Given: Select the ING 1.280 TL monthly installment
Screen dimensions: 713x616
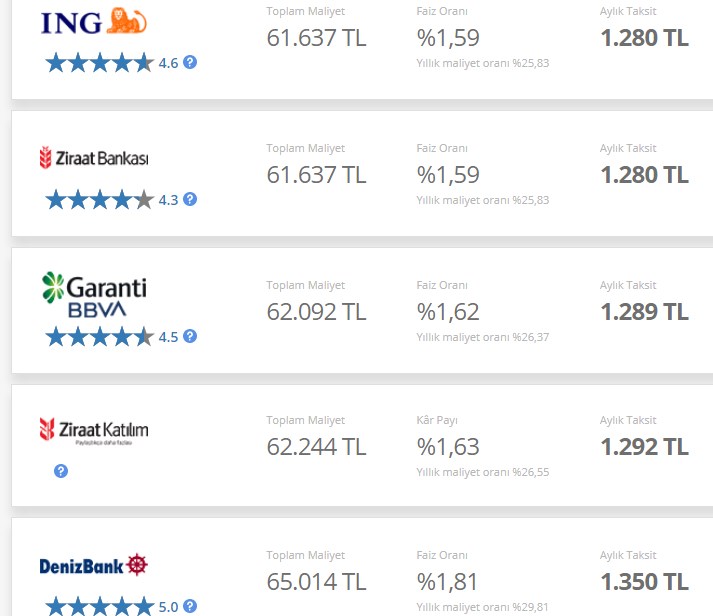Looking at the screenshot, I should click(x=644, y=38).
